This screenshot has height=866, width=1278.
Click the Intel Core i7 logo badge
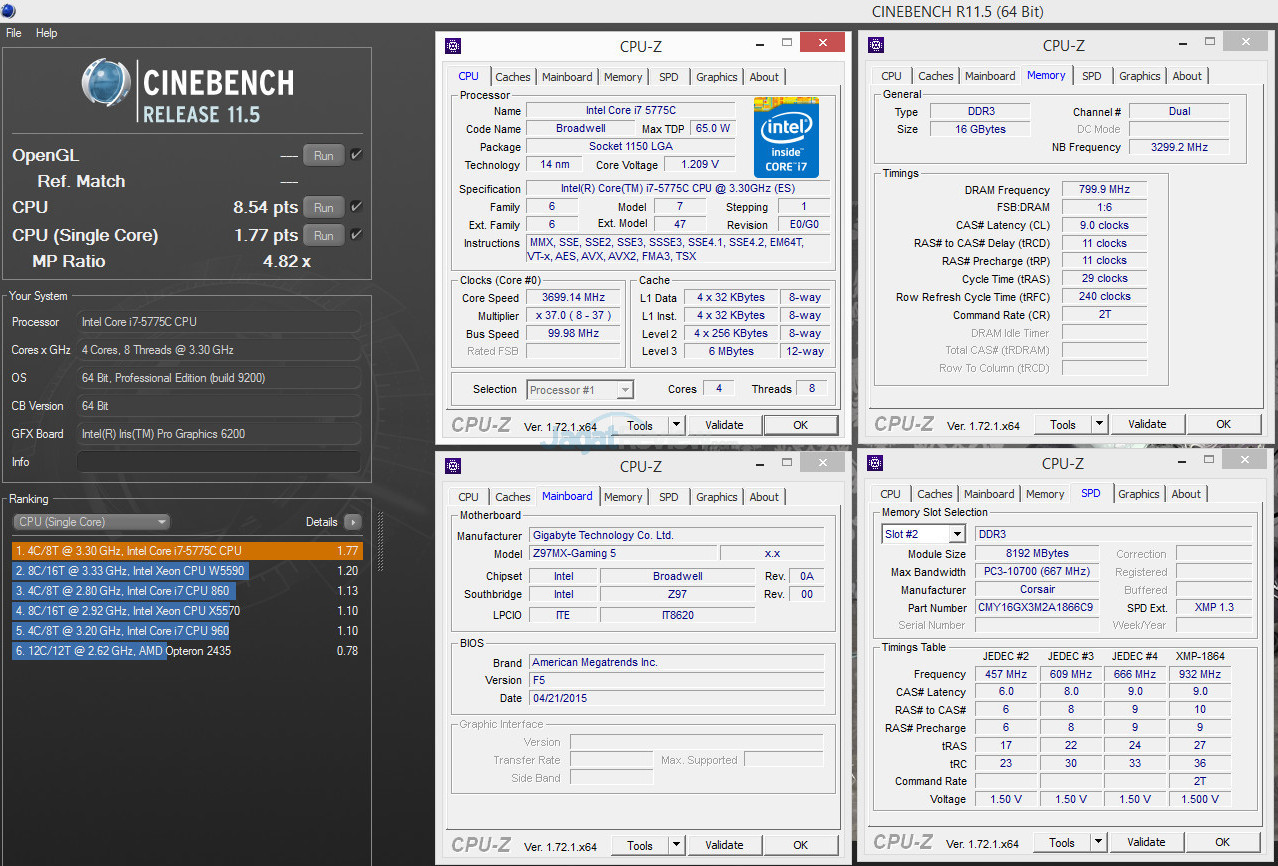786,137
